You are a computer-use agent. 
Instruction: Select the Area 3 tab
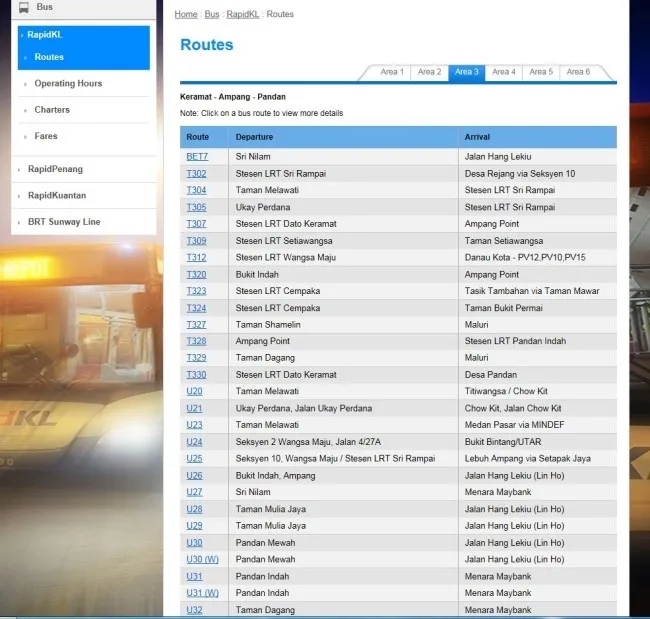click(x=467, y=72)
